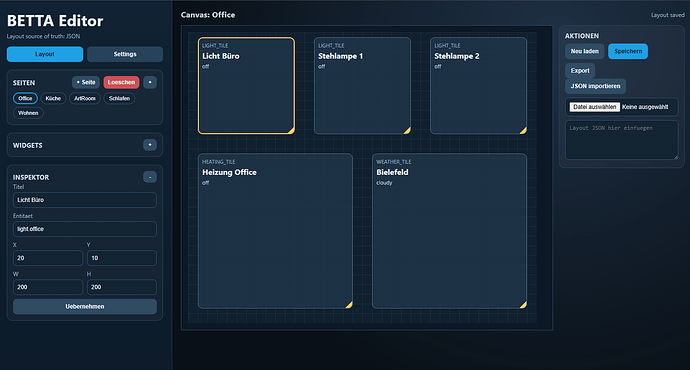Focus the X position field

point(48,258)
